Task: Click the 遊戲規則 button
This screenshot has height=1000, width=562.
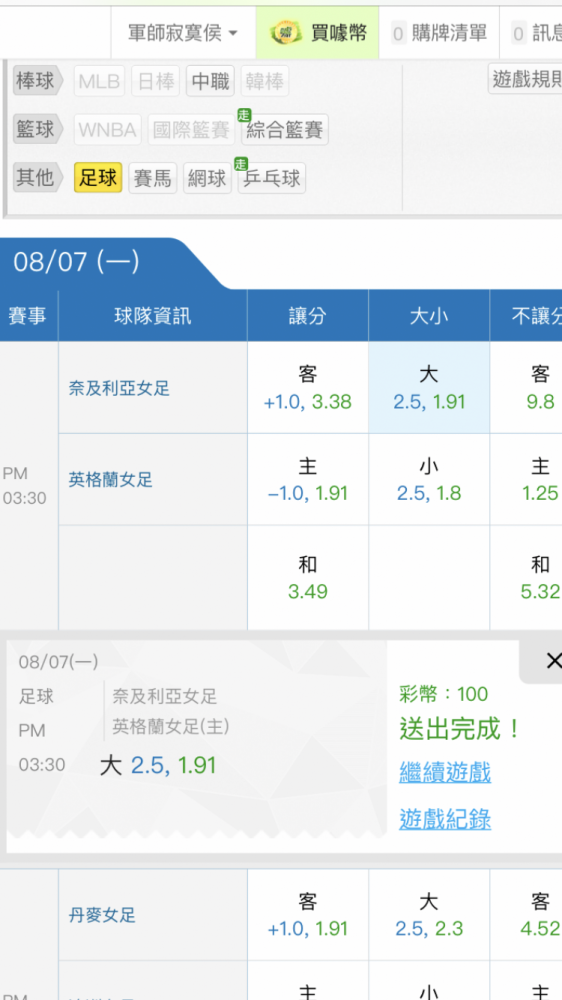Action: coord(526,79)
